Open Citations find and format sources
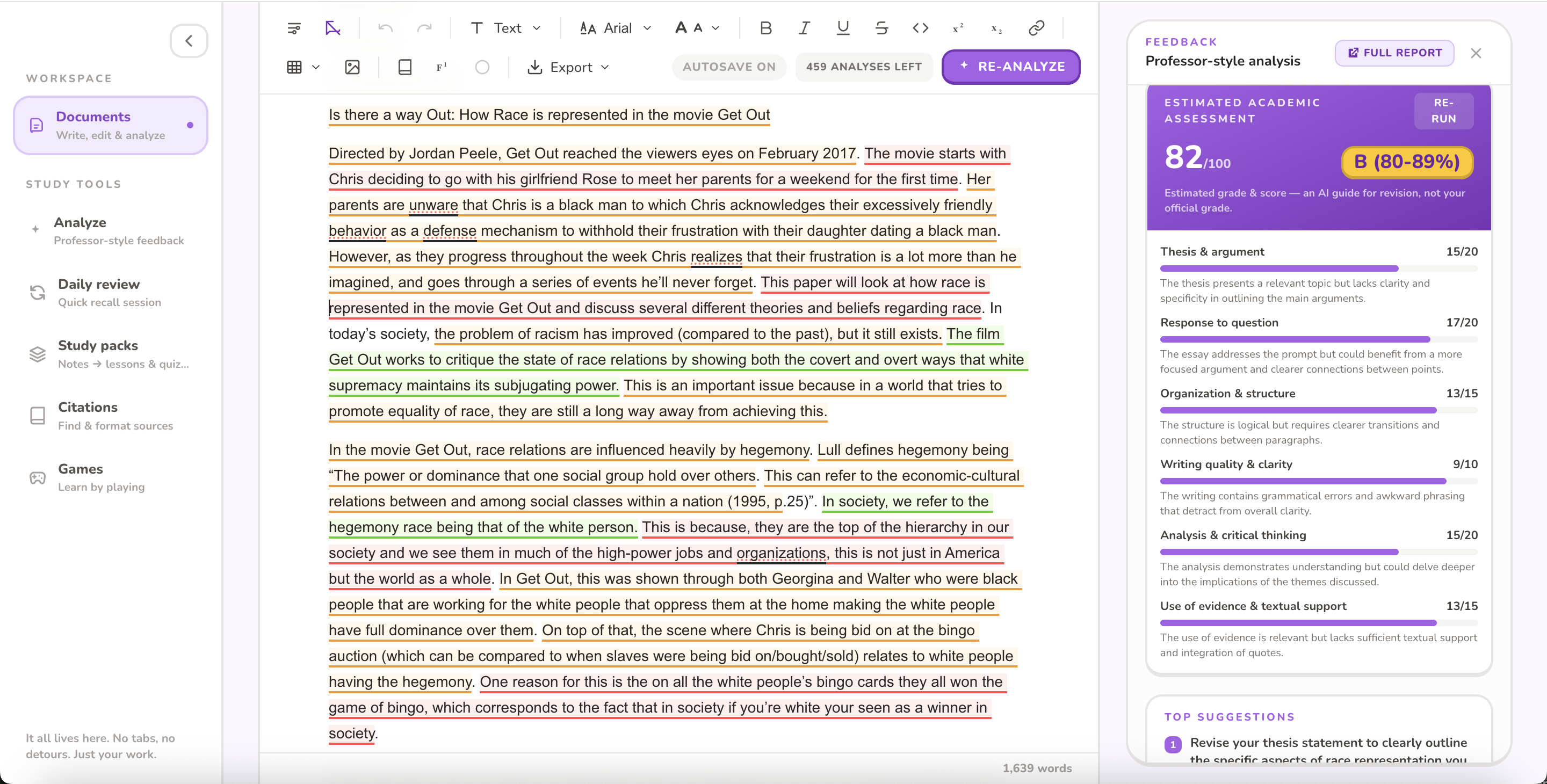This screenshot has height=784, width=1547. (x=111, y=416)
